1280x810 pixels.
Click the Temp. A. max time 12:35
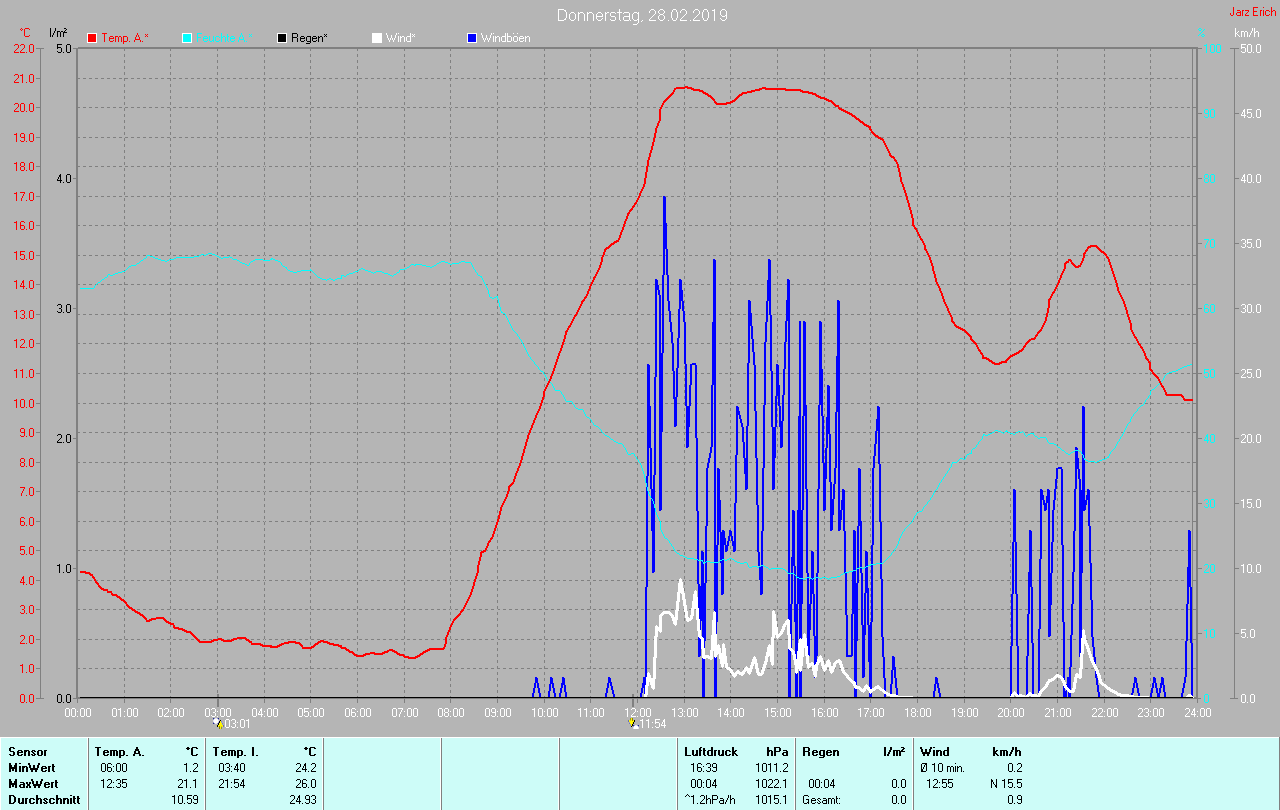[114, 783]
